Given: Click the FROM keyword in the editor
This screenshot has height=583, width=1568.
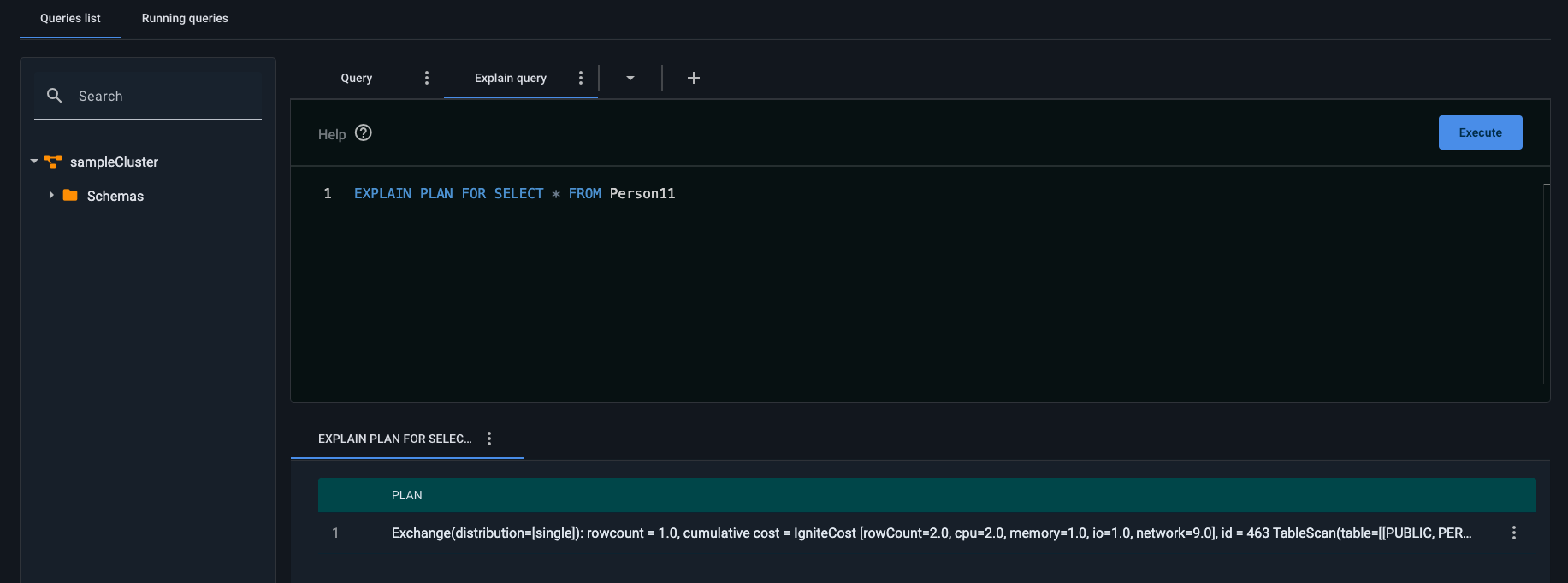Looking at the screenshot, I should [585, 193].
